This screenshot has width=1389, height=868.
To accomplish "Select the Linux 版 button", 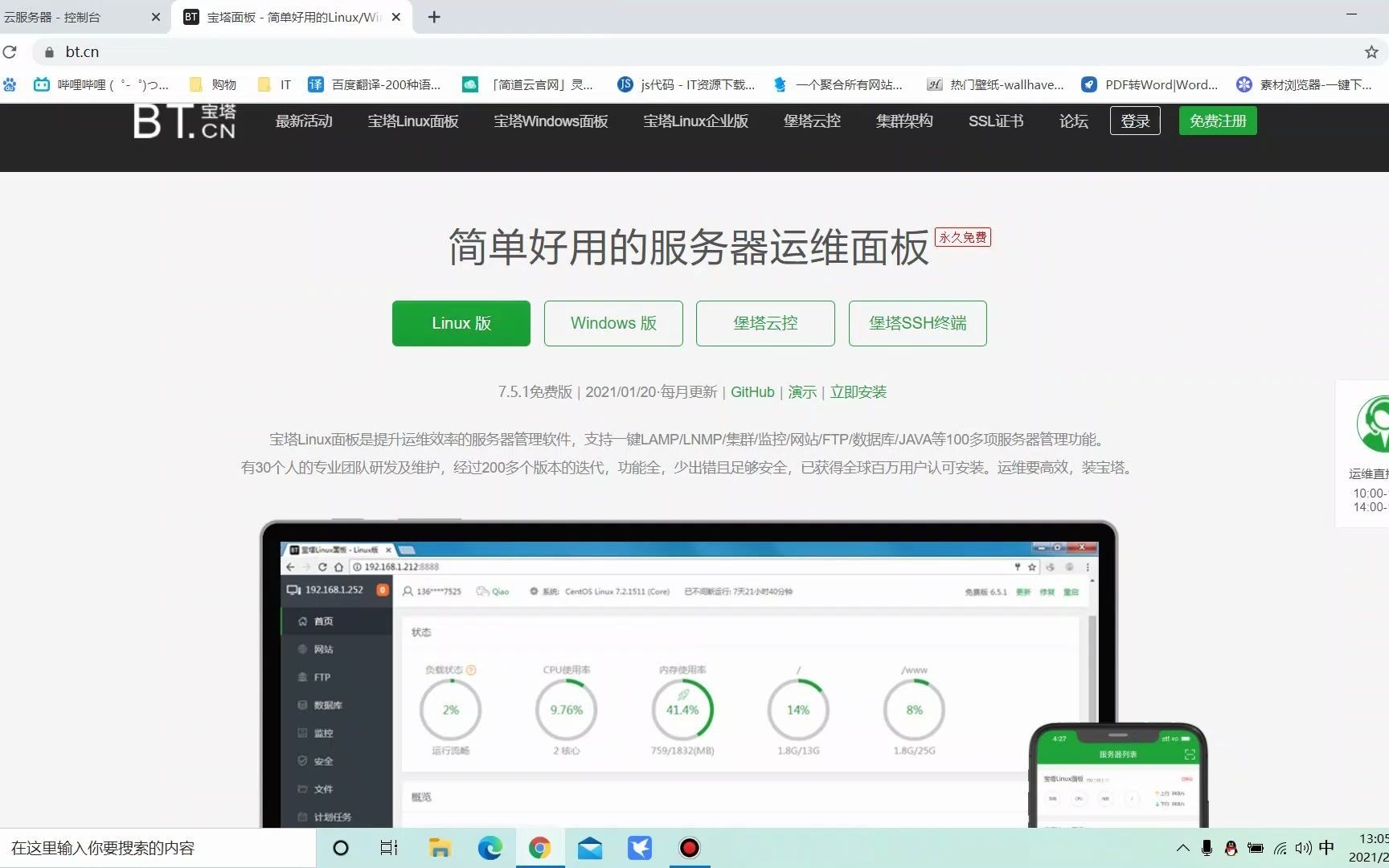I will coord(461,323).
